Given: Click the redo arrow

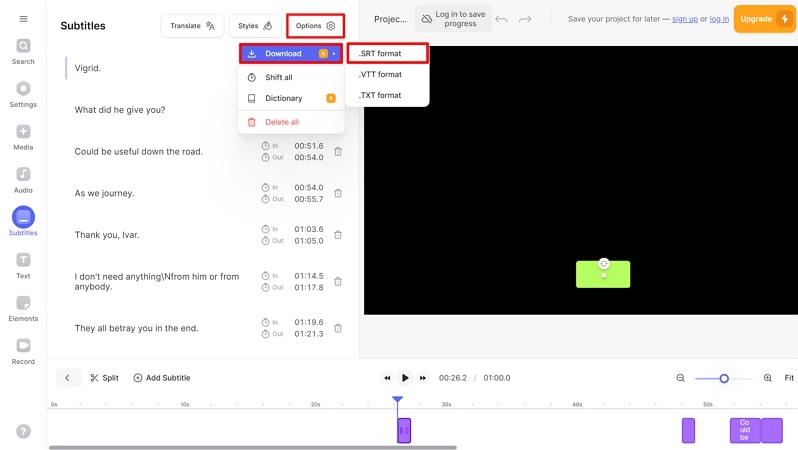Looking at the screenshot, I should point(525,19).
